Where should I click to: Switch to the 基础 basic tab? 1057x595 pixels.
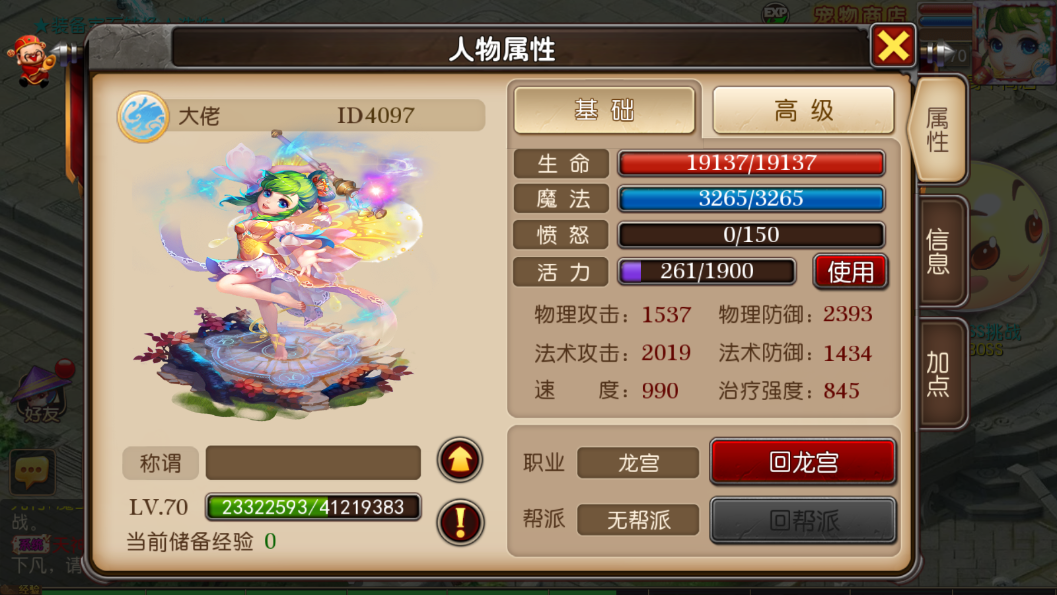point(604,110)
